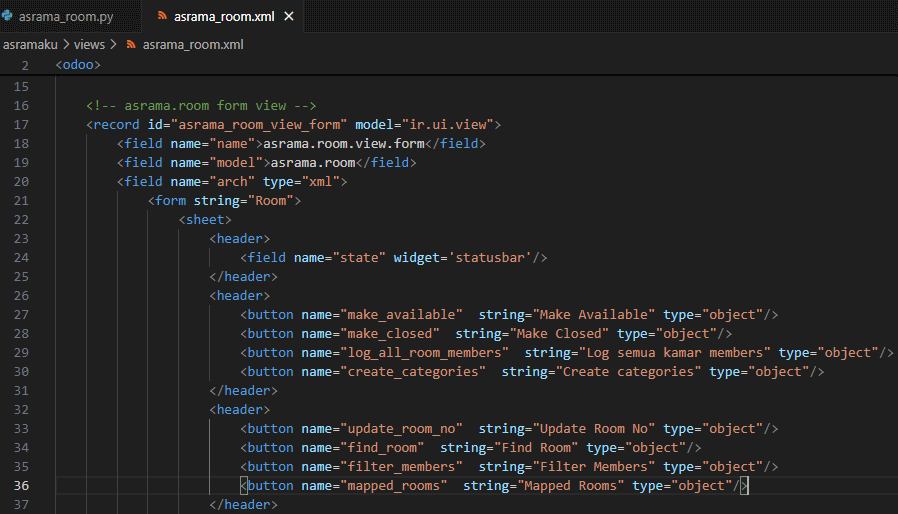The image size is (898, 514).
Task: Click the model 'ir.ui.view' attribute value
Action: click(x=448, y=124)
